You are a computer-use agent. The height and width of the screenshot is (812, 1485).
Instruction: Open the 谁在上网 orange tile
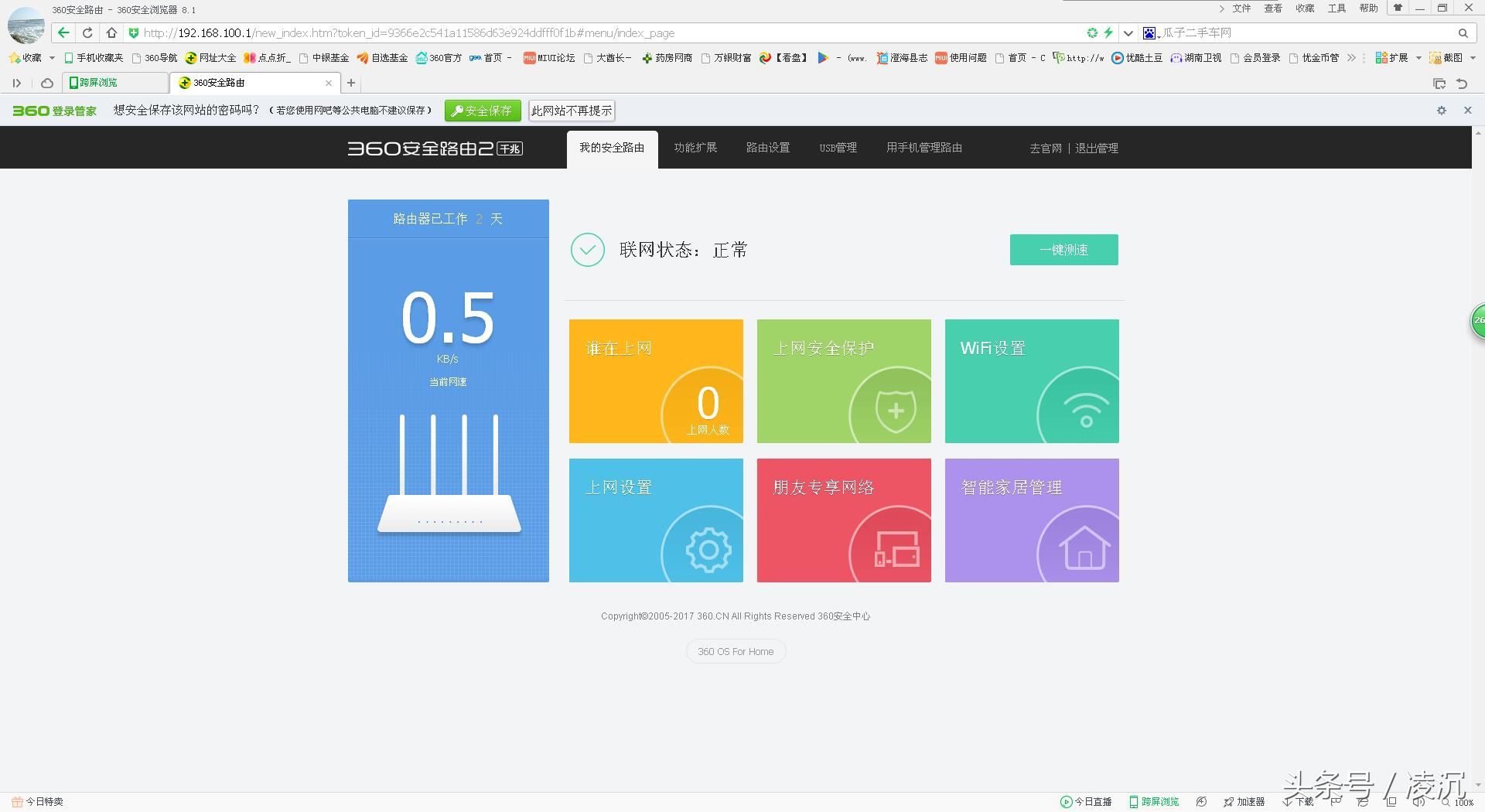point(656,381)
